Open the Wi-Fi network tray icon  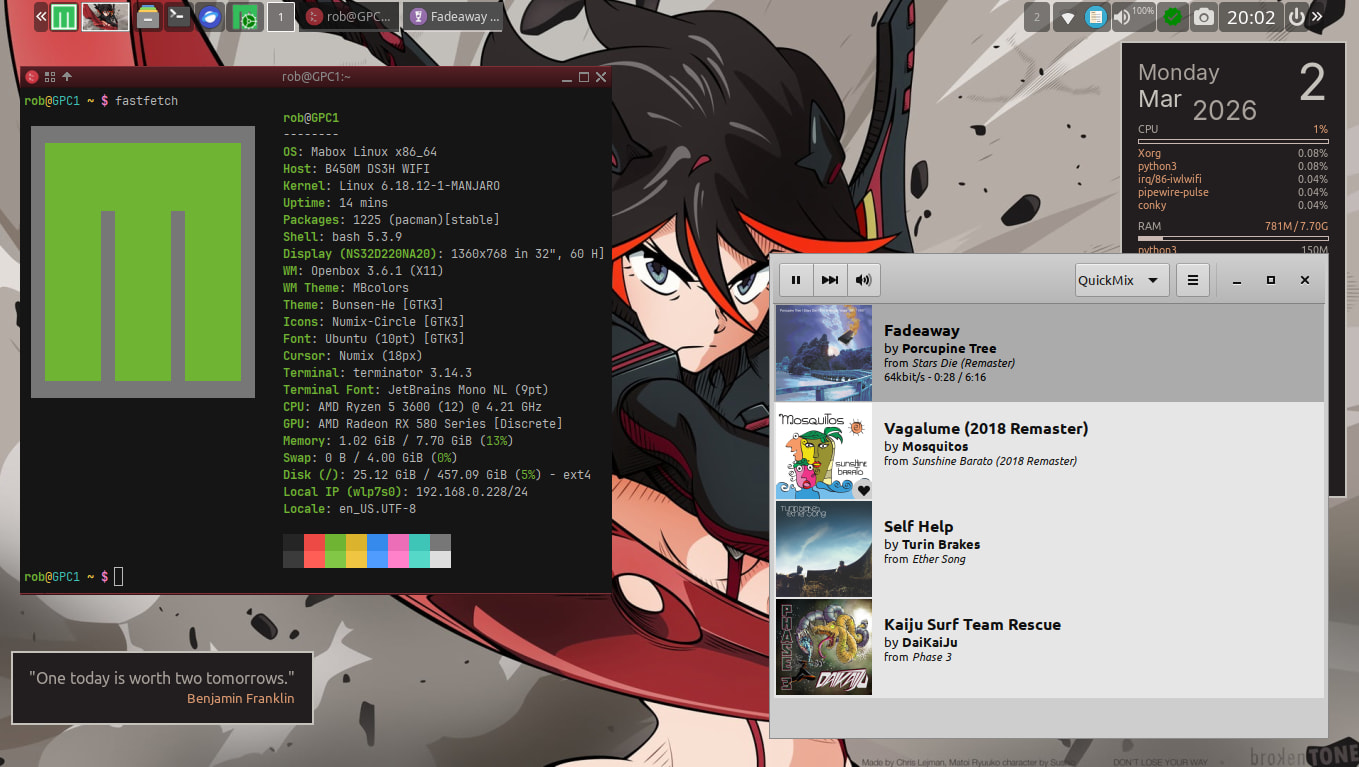point(1068,17)
